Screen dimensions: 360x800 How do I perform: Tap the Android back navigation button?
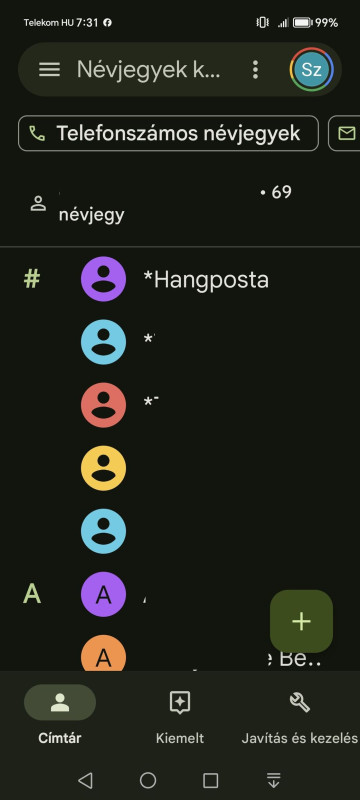pyautogui.click(x=85, y=780)
